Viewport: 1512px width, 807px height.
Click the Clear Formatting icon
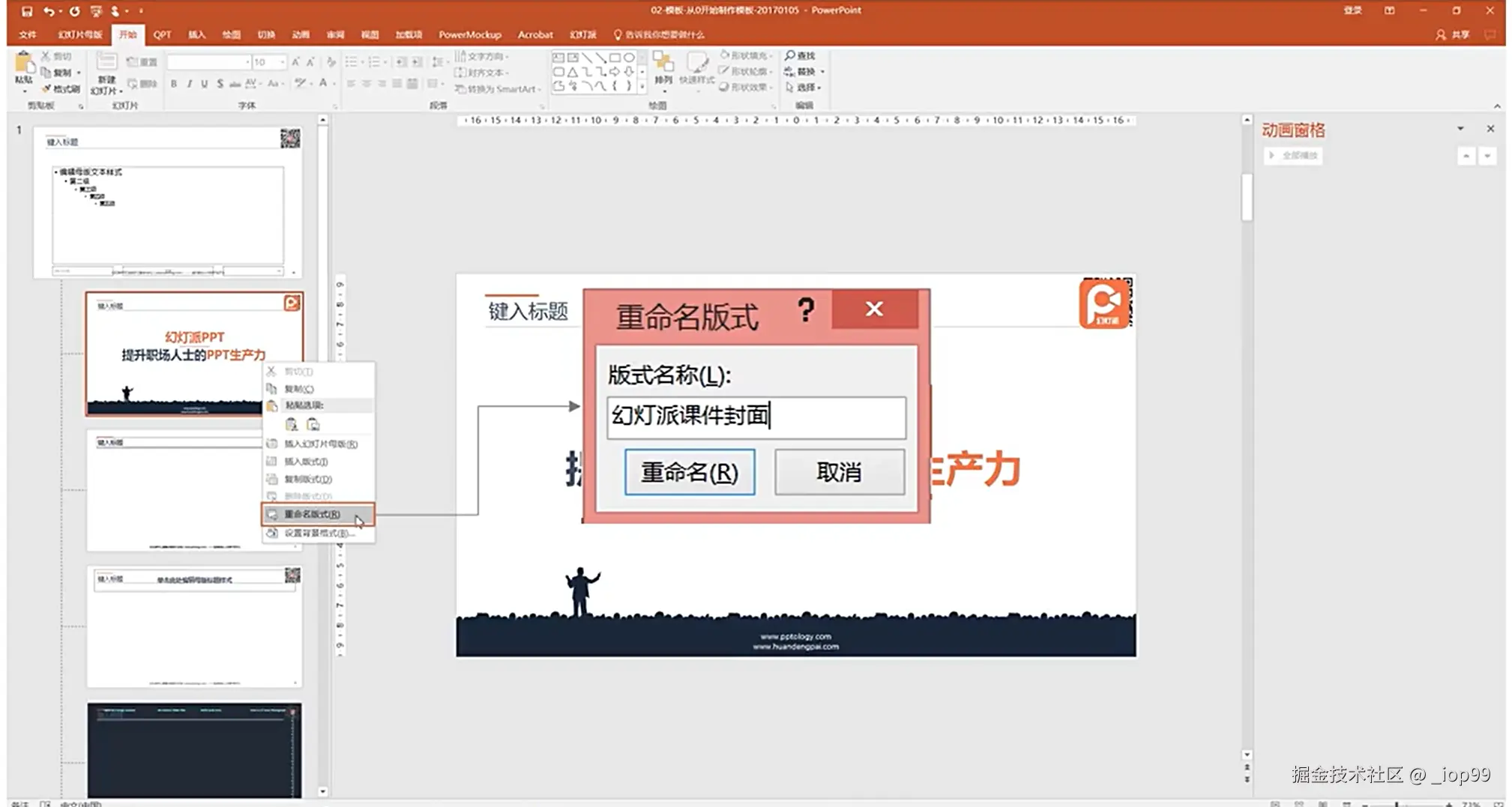coord(331,62)
